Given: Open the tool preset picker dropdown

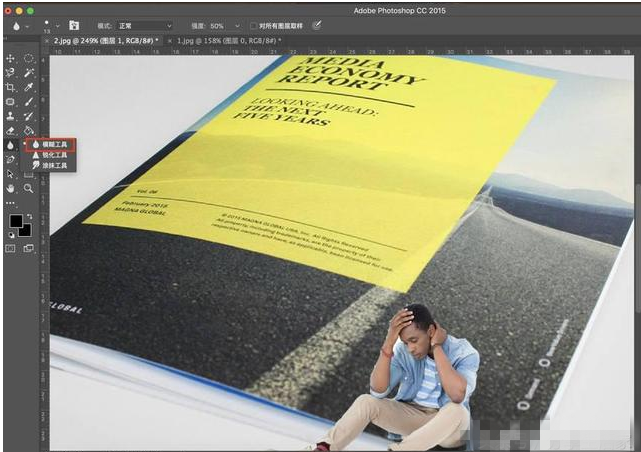Looking at the screenshot, I should coord(27,26).
